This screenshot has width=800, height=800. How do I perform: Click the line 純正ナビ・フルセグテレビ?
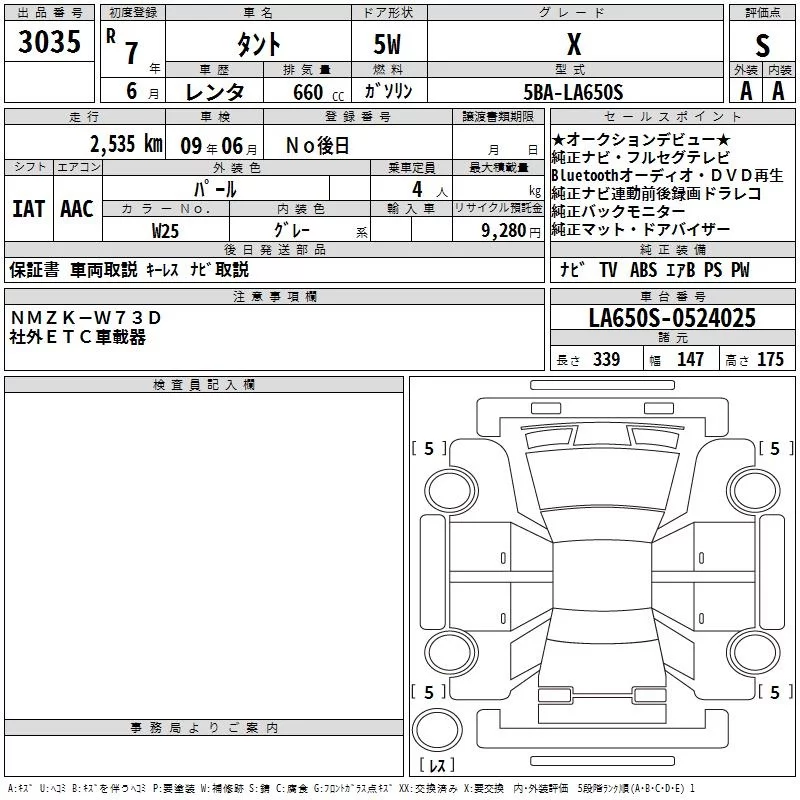pyautogui.click(x=641, y=157)
